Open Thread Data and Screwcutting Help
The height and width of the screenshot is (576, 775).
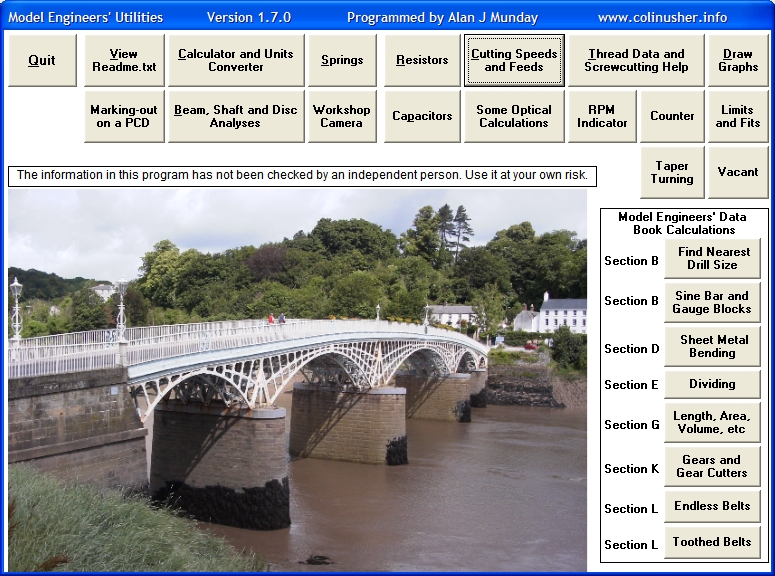[x=636, y=60]
